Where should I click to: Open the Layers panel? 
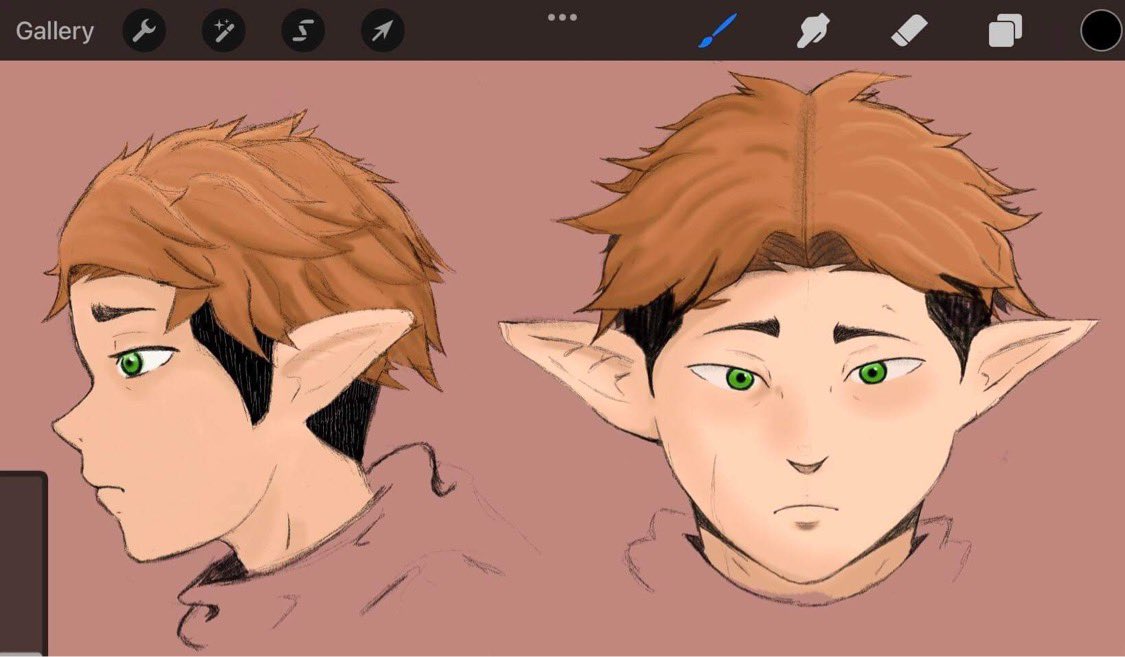(x=1005, y=32)
